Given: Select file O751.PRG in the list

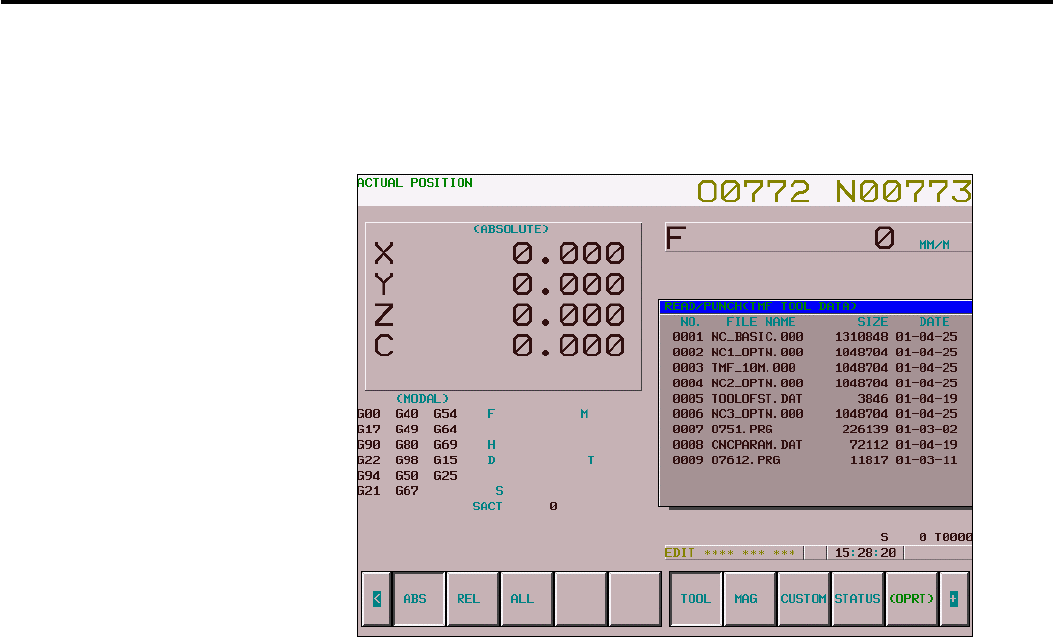Looking at the screenshot, I should click(815, 430).
